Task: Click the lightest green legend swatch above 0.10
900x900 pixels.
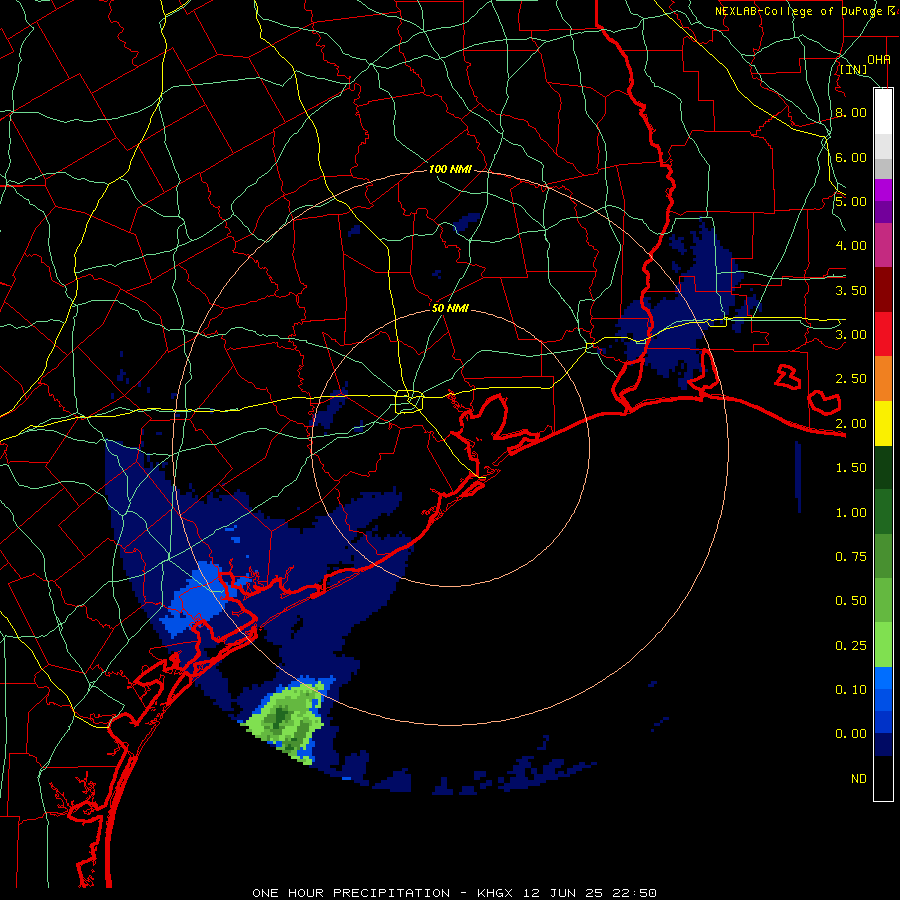Action: 883,645
